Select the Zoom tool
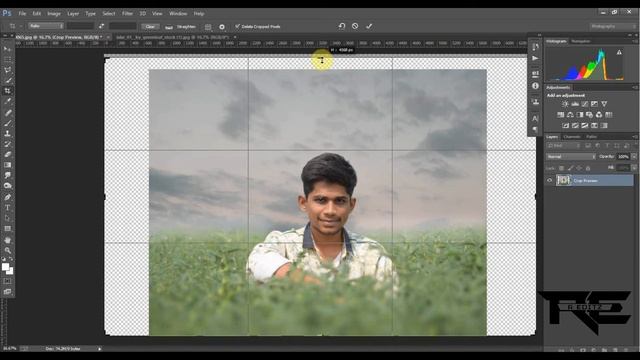The height and width of the screenshot is (360, 640). coord(7,250)
